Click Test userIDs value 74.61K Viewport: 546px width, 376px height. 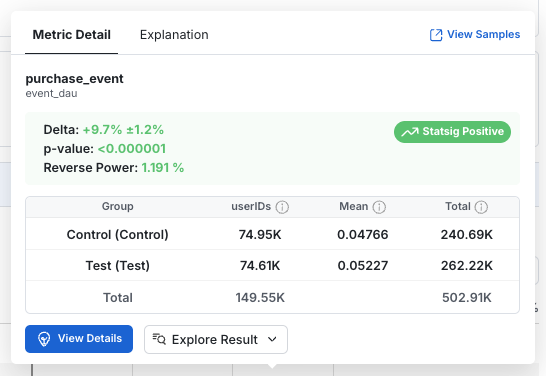click(260, 266)
